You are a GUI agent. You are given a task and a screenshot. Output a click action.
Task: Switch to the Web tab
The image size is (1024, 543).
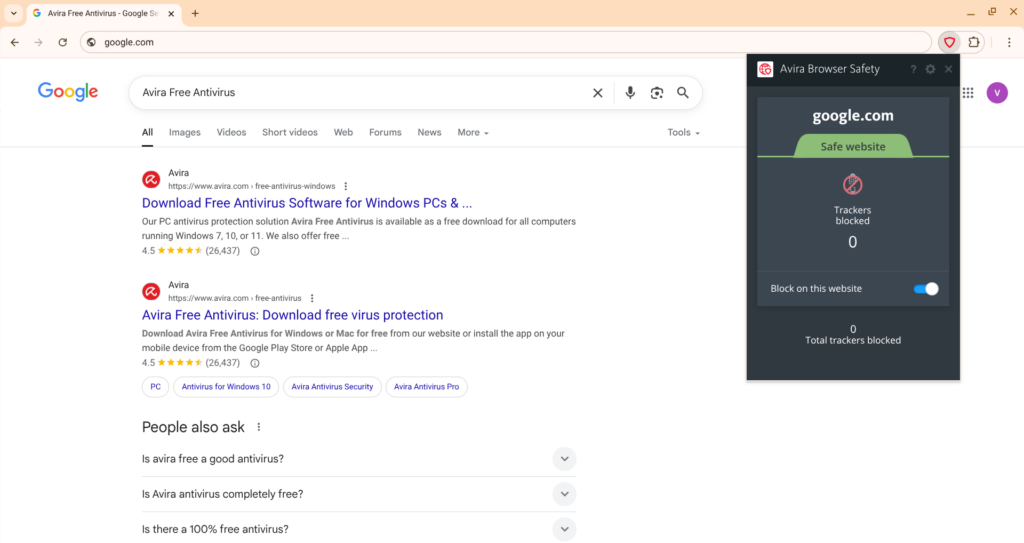[x=343, y=133]
